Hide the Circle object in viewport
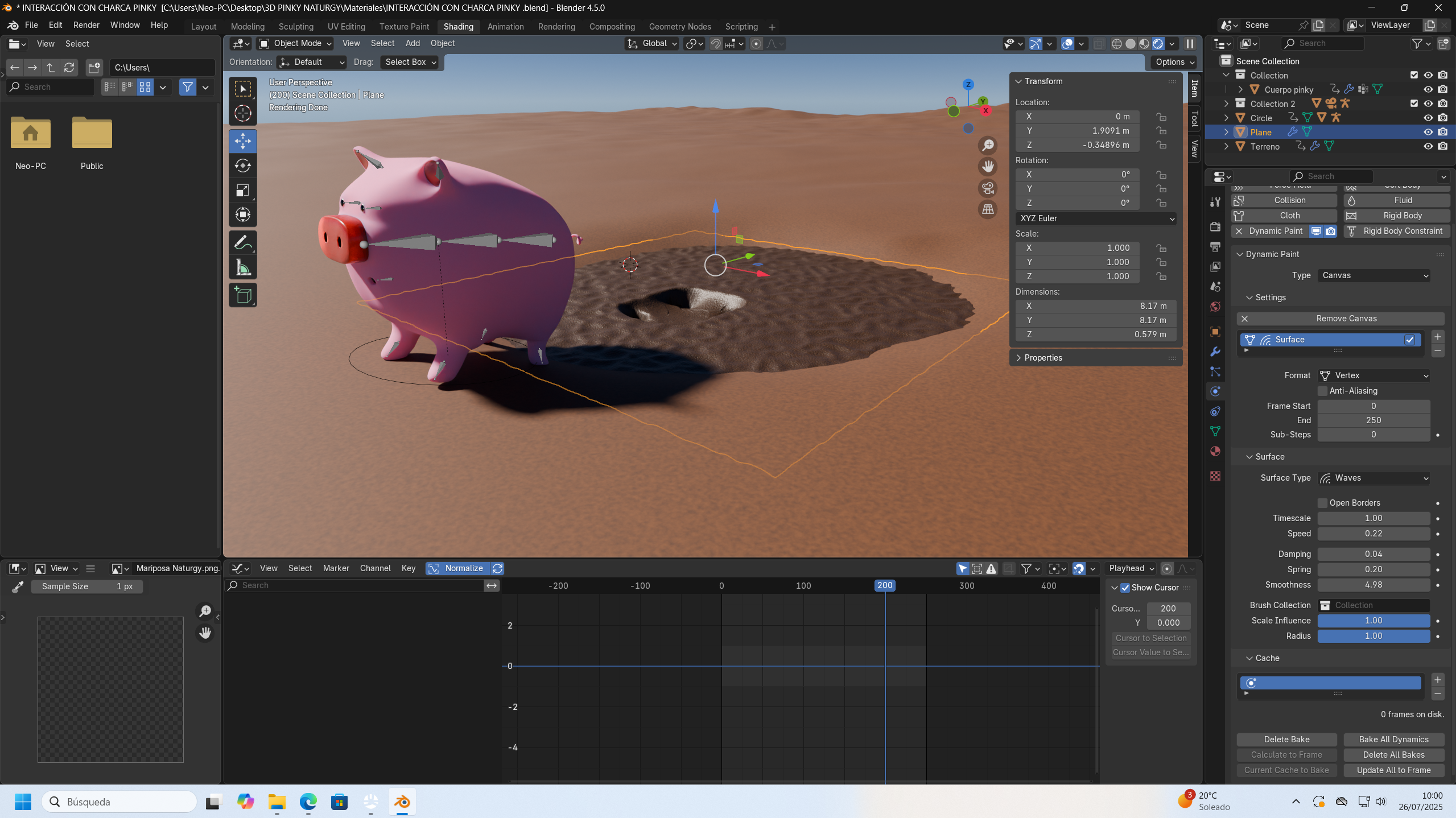 click(1428, 118)
